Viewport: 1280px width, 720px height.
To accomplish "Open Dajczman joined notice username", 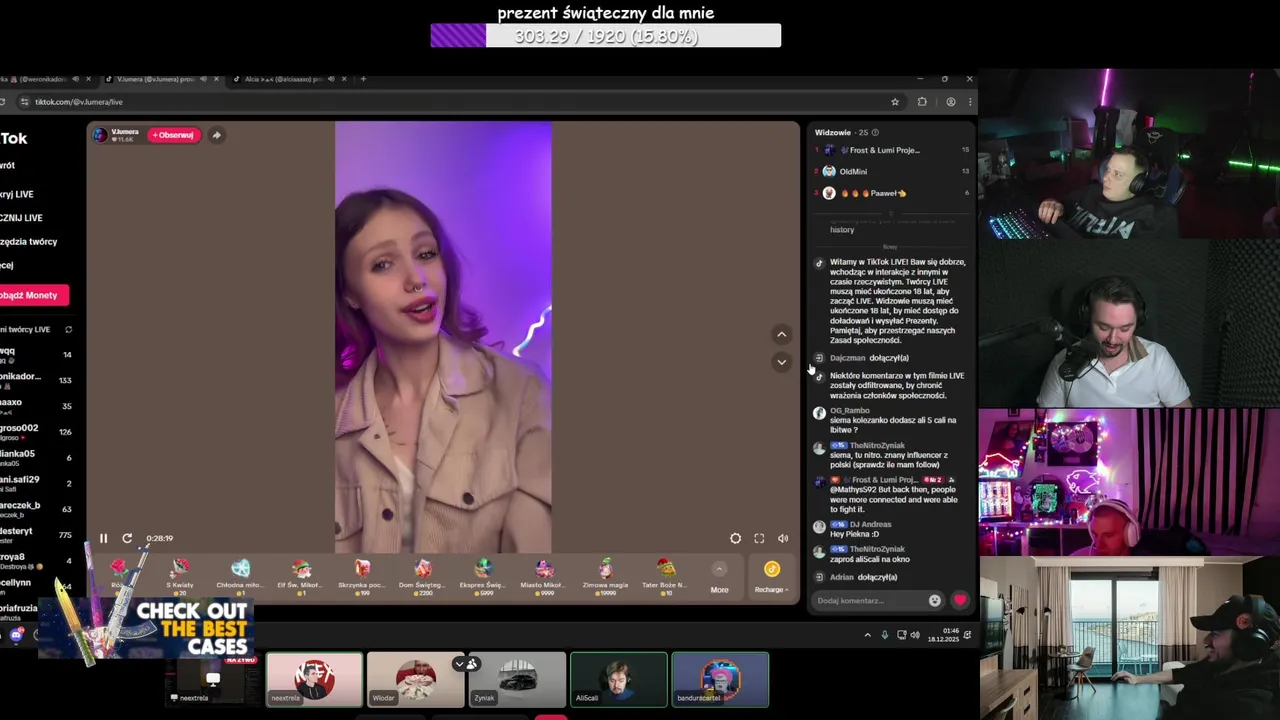I will [x=847, y=357].
